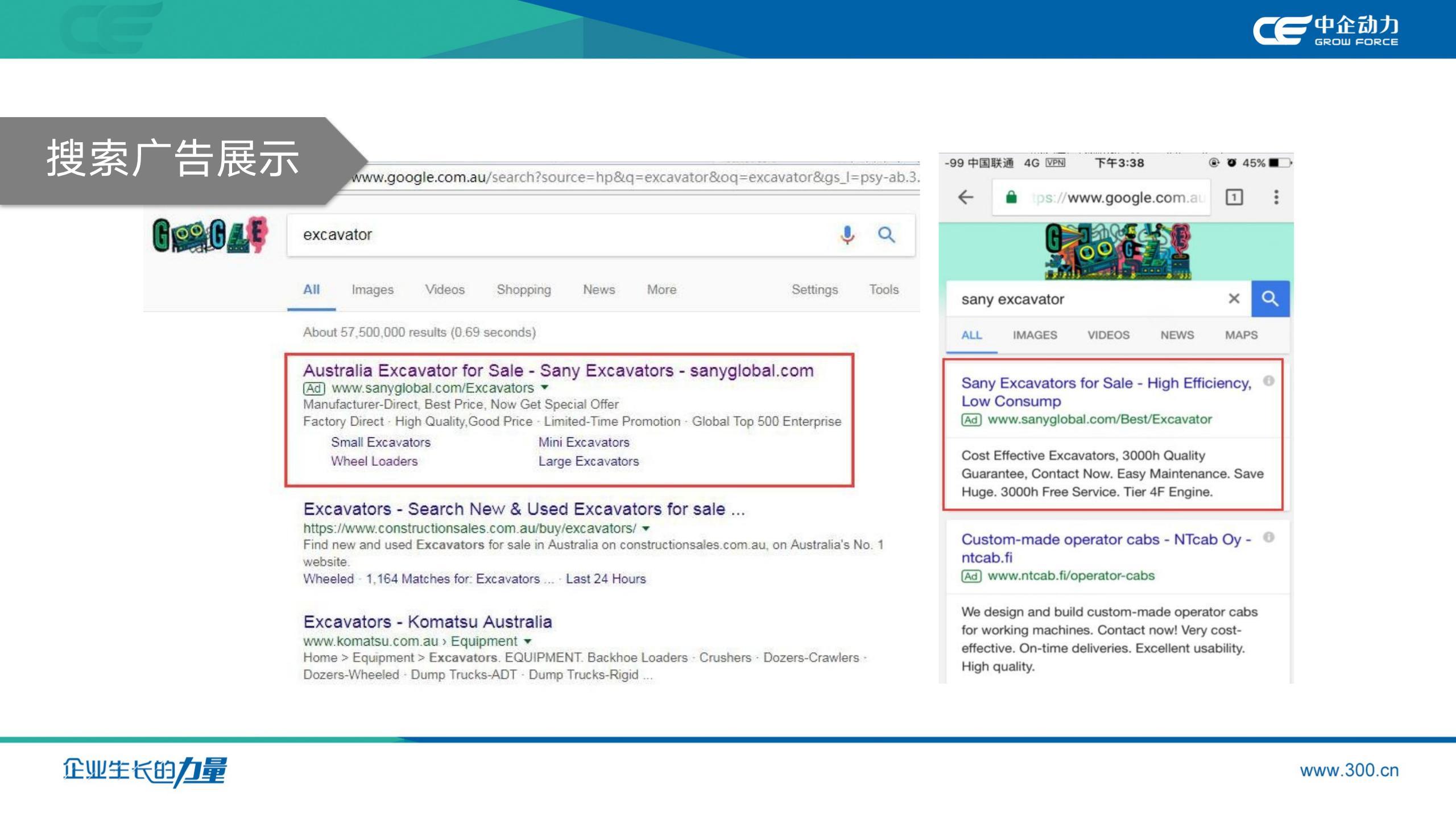Open the More search options menu
Viewport: 1456px width, 819px height.
click(x=661, y=289)
